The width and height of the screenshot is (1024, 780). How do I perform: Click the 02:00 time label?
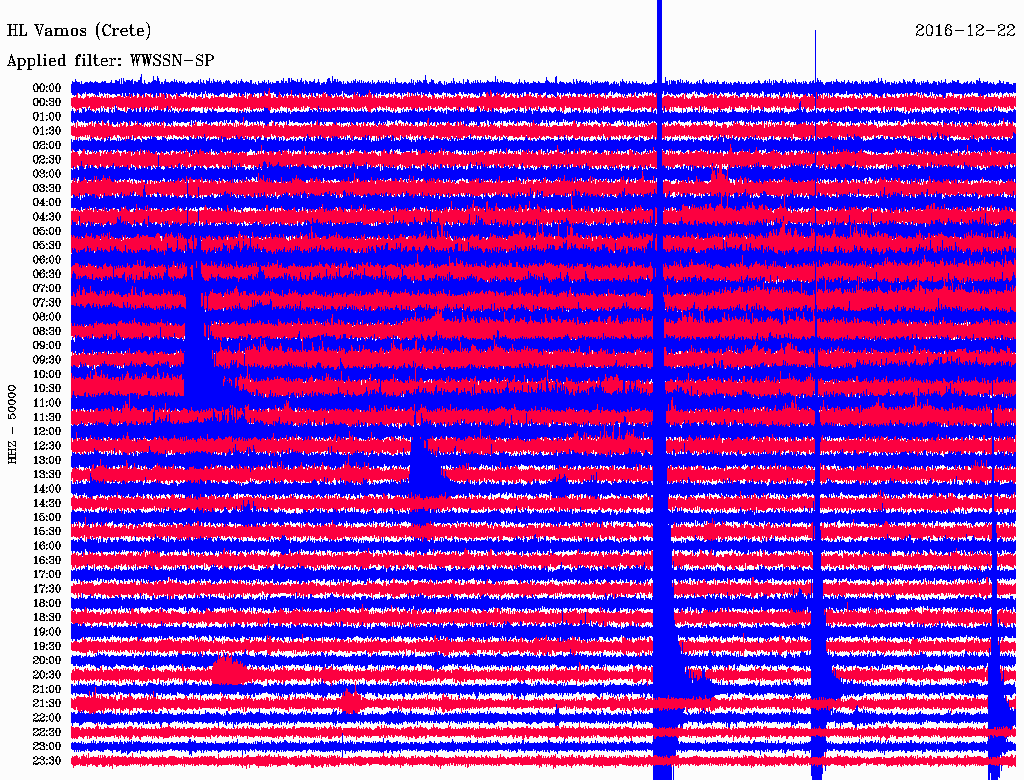pyautogui.click(x=47, y=145)
